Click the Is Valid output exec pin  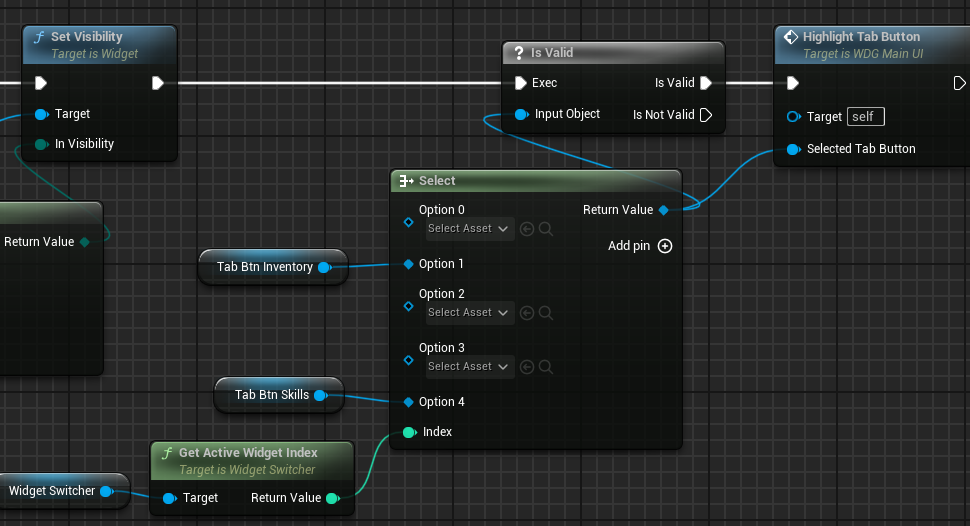click(706, 83)
